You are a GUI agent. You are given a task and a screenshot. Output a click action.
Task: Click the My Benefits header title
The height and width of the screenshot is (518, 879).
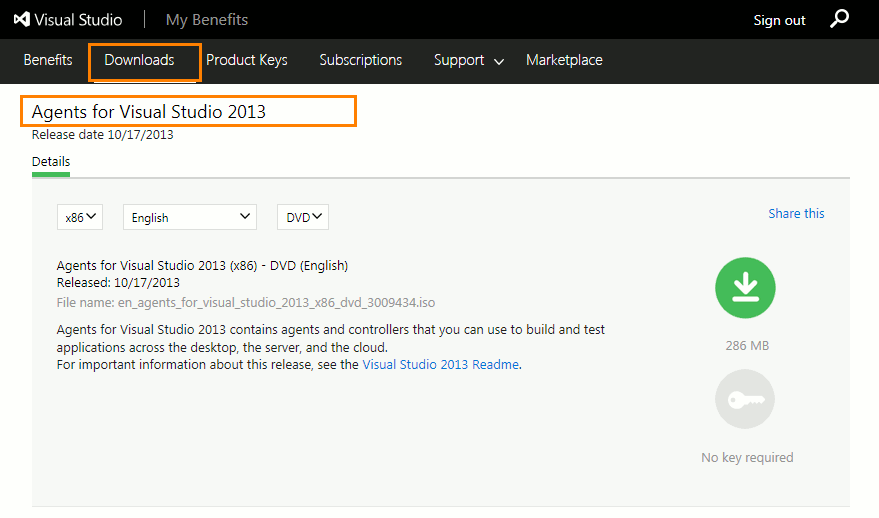tap(207, 20)
